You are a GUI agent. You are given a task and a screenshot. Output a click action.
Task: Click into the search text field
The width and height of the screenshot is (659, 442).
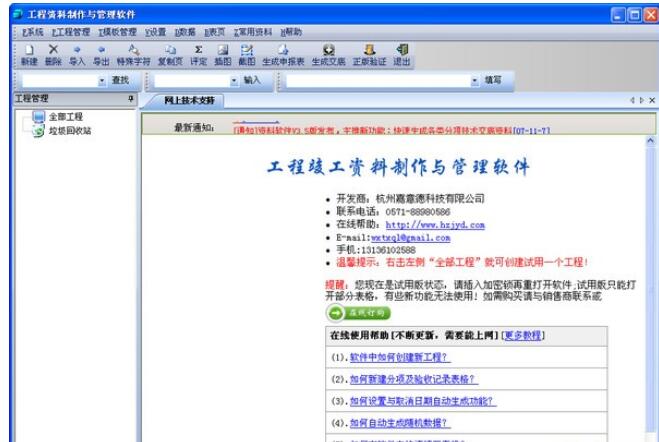(60, 81)
